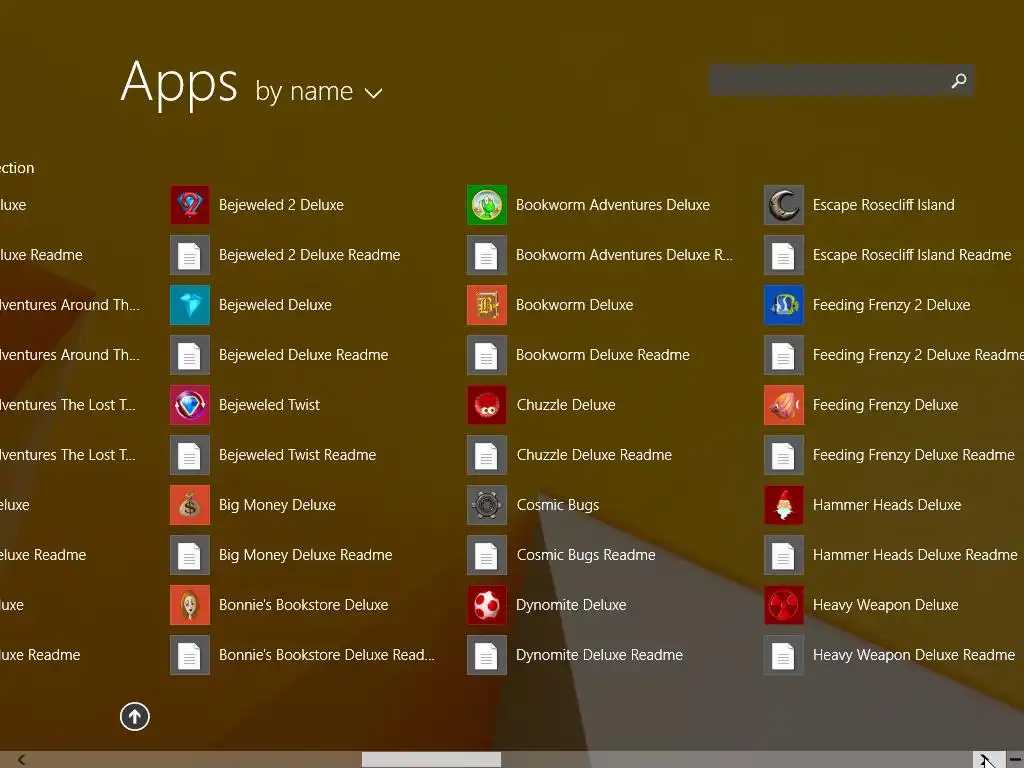Select the 'Escape Rosecliff Island' label

click(x=884, y=205)
